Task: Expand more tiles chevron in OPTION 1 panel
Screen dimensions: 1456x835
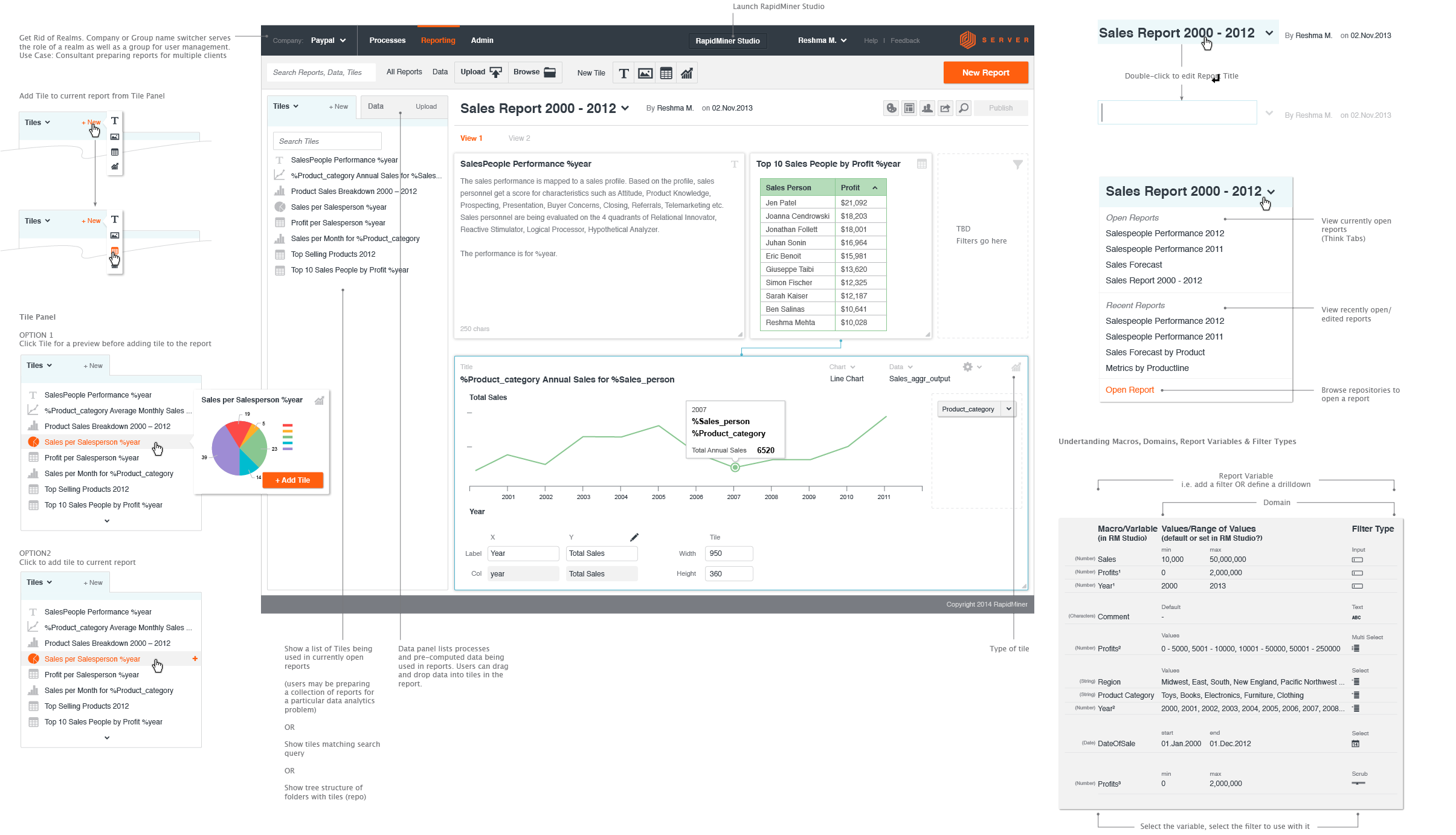Action: pyautogui.click(x=107, y=521)
